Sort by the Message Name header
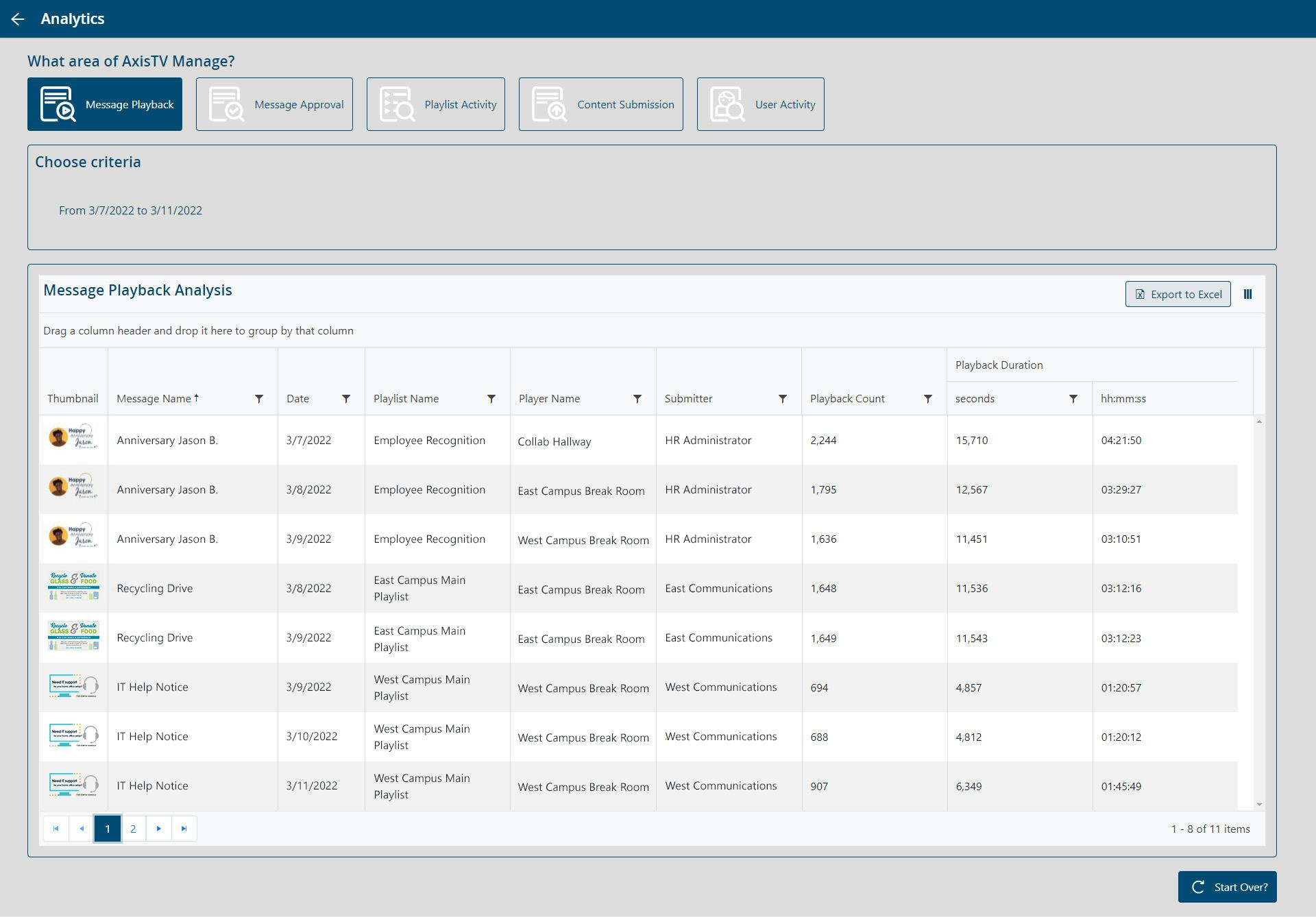Viewport: 1316px width, 917px height. coord(154,399)
